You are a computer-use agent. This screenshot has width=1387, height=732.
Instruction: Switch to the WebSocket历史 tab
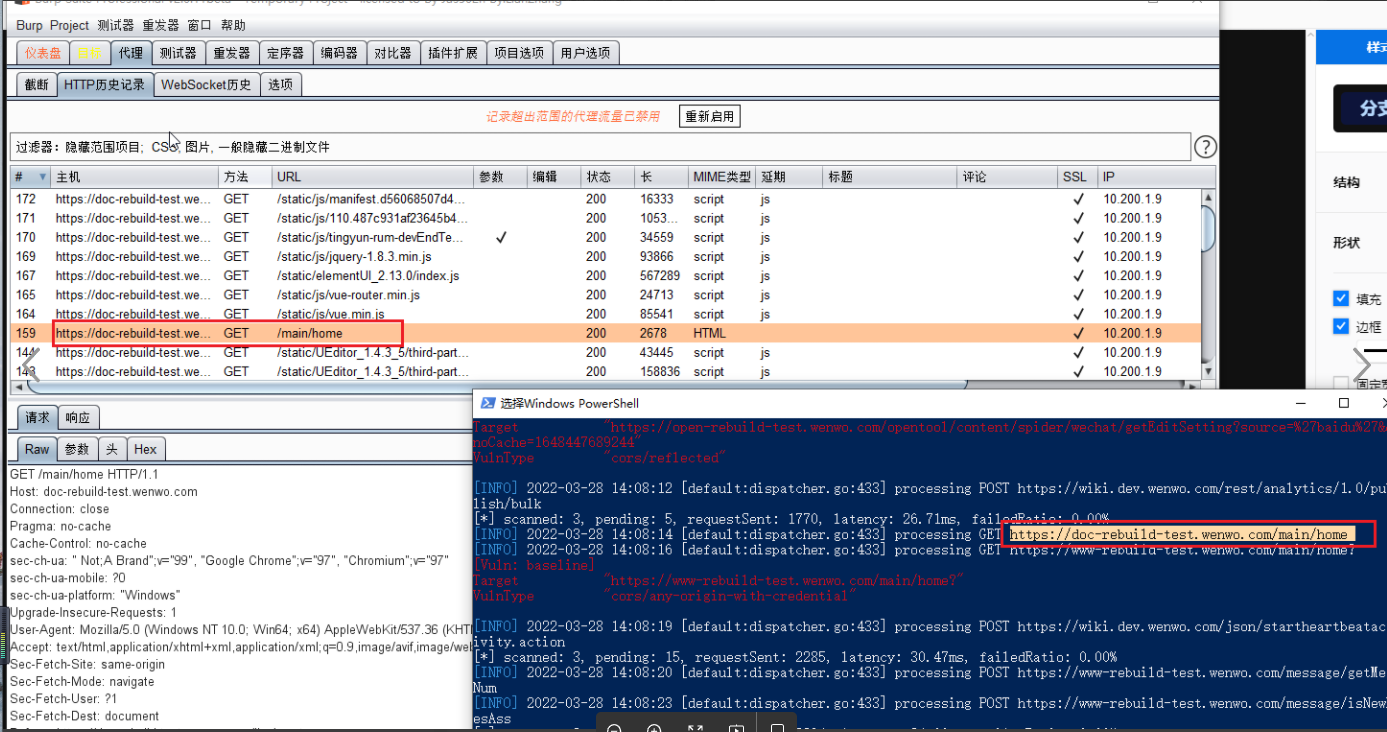pos(206,84)
